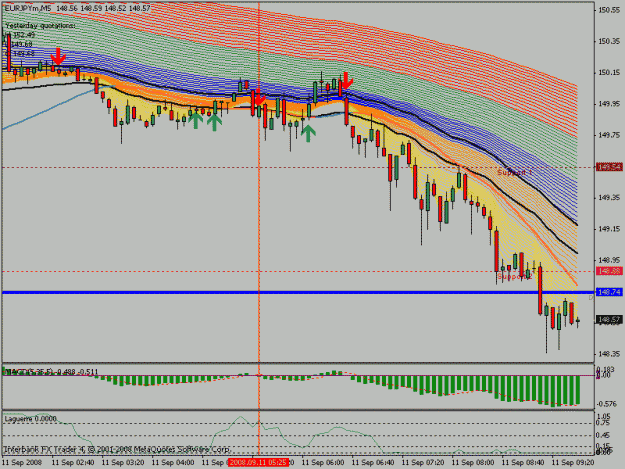This screenshot has width=625, height=469.
Task: Click the MACD scale value 0.183
Action: click(x=606, y=369)
